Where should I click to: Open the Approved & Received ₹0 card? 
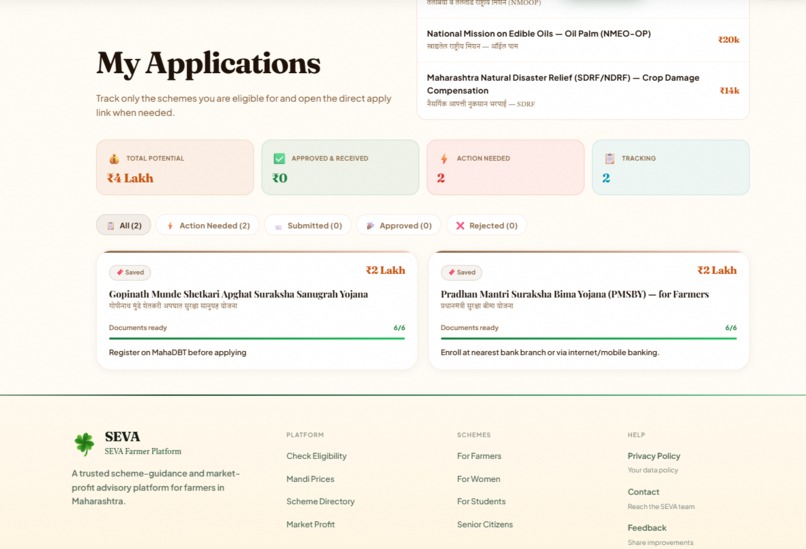coord(340,167)
